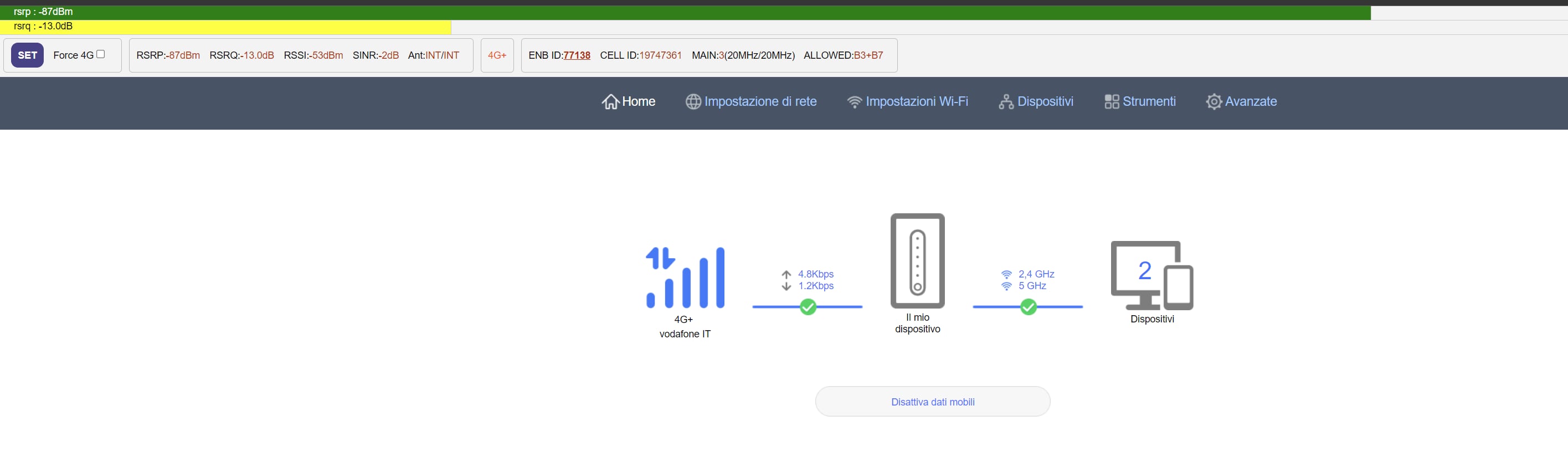Screen dimensions: 1568x462
Task: Click the Wi-Fi icon beside Impostazioni Wi-Fi
Action: pyautogui.click(x=855, y=102)
